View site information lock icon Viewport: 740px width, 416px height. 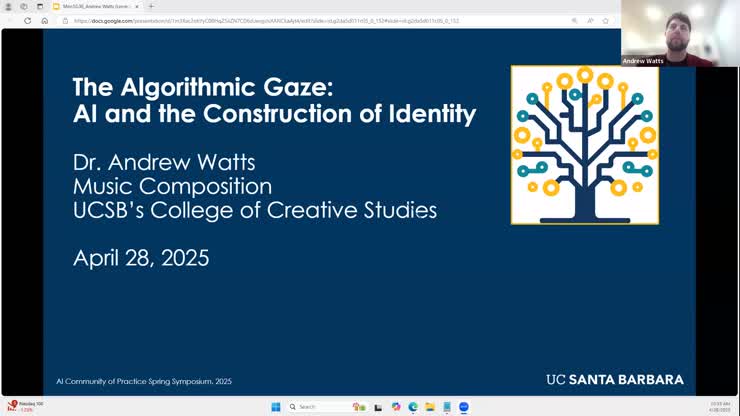pos(66,21)
